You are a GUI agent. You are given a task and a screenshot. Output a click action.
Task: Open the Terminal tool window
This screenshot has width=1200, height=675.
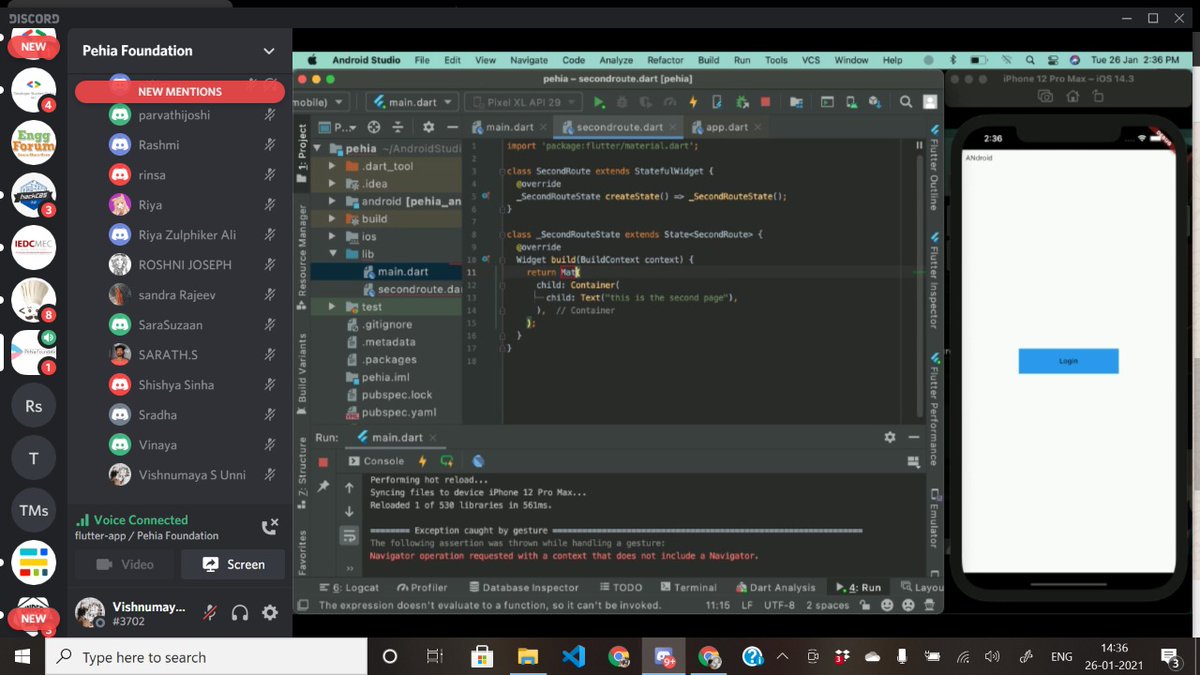point(687,587)
